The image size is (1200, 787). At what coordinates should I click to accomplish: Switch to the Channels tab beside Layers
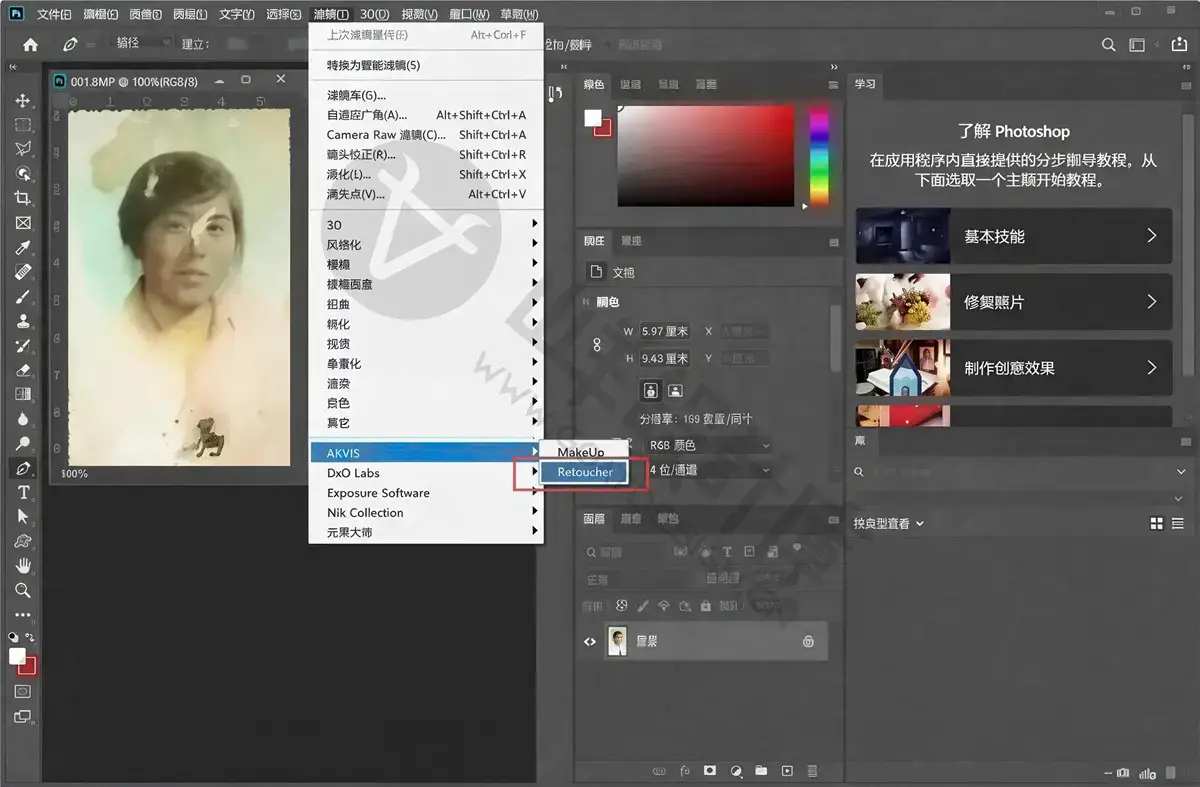tap(631, 519)
